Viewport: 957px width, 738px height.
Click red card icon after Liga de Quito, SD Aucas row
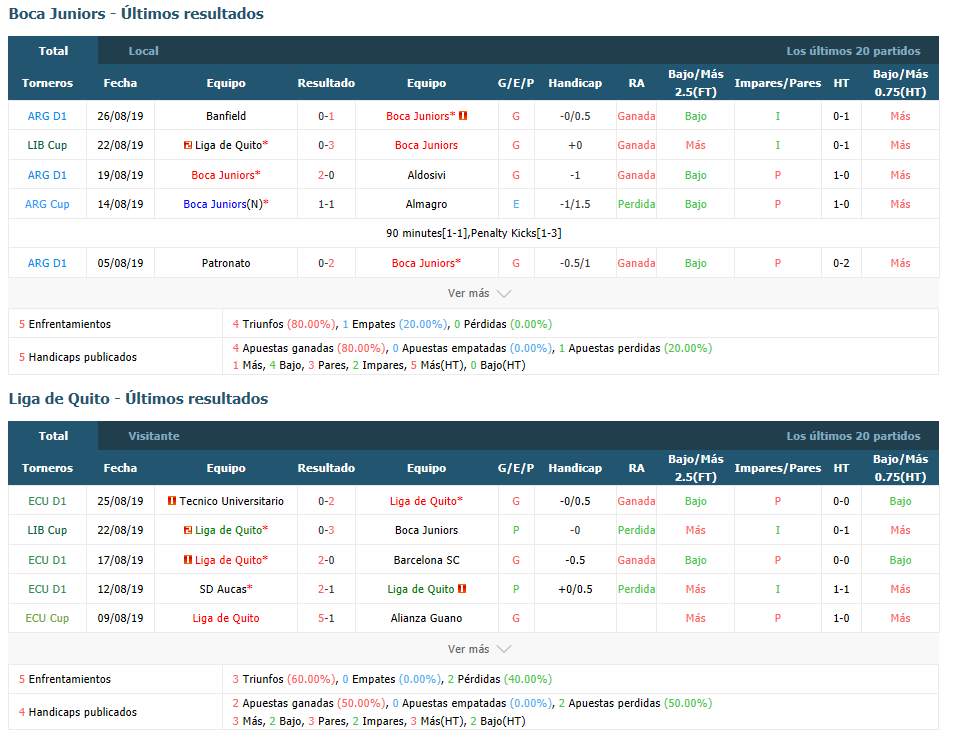tap(462, 589)
